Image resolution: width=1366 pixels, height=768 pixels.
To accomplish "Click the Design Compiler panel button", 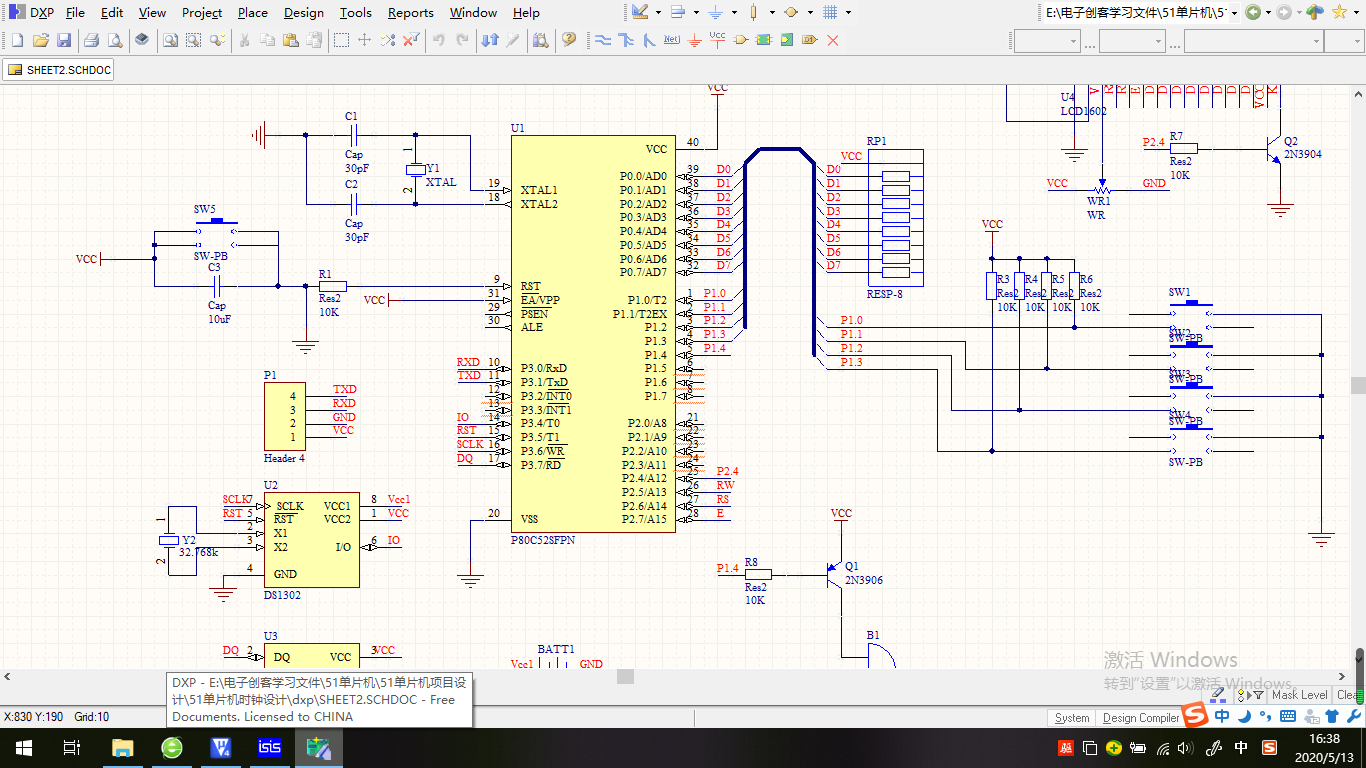I will [x=1140, y=717].
